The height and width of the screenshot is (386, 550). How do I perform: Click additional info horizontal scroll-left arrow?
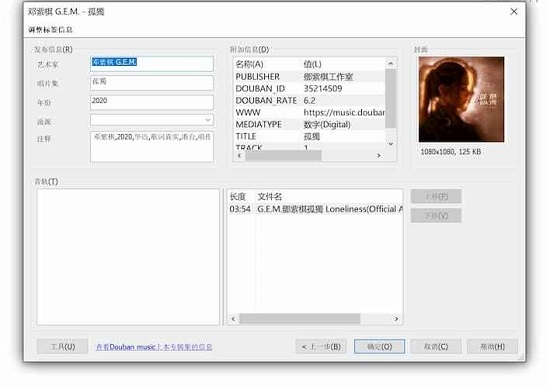239,155
